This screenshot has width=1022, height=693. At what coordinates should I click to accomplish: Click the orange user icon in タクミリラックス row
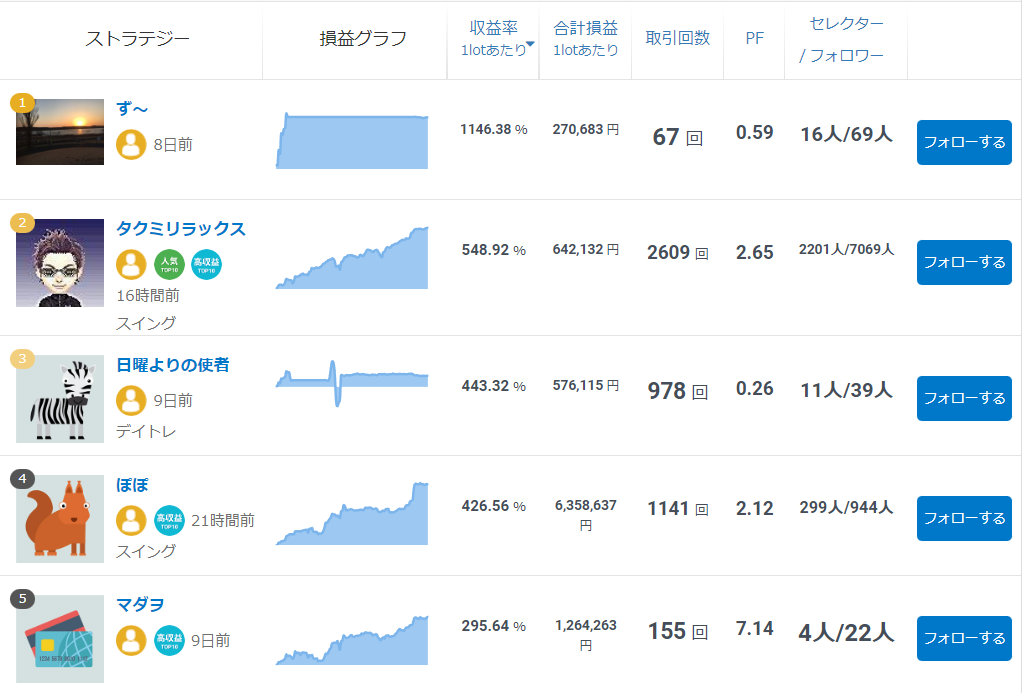point(131,265)
